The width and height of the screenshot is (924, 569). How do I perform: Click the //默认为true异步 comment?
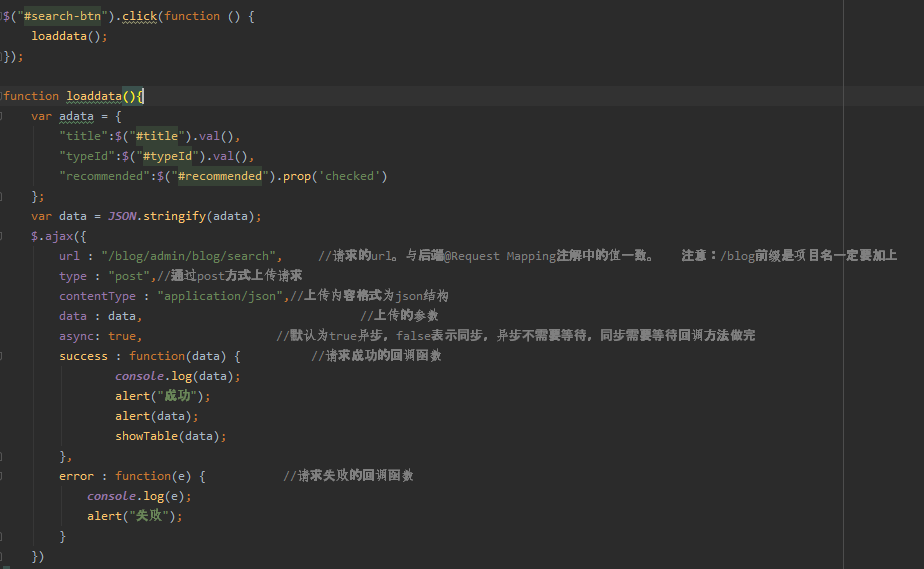tap(516, 336)
